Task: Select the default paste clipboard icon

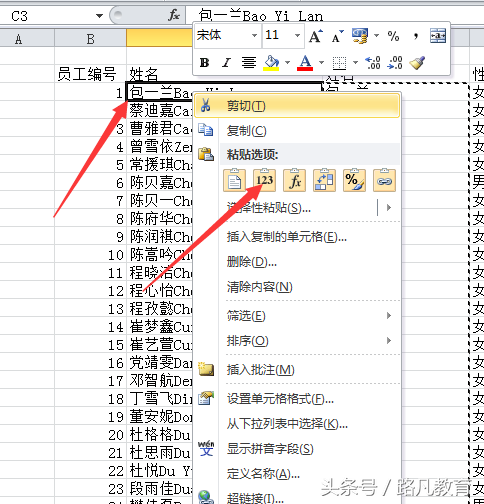Action: click(x=234, y=180)
